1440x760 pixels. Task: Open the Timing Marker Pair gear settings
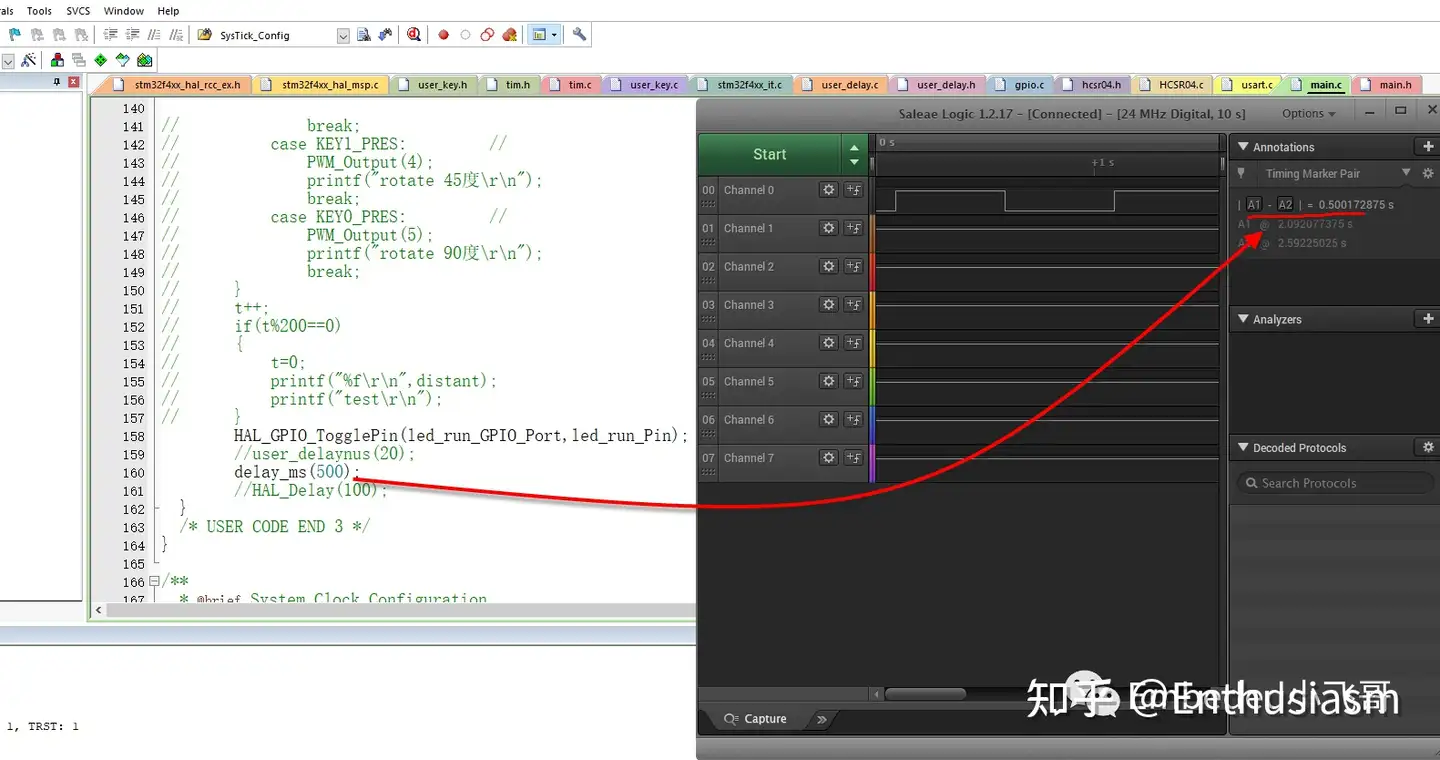(1428, 173)
